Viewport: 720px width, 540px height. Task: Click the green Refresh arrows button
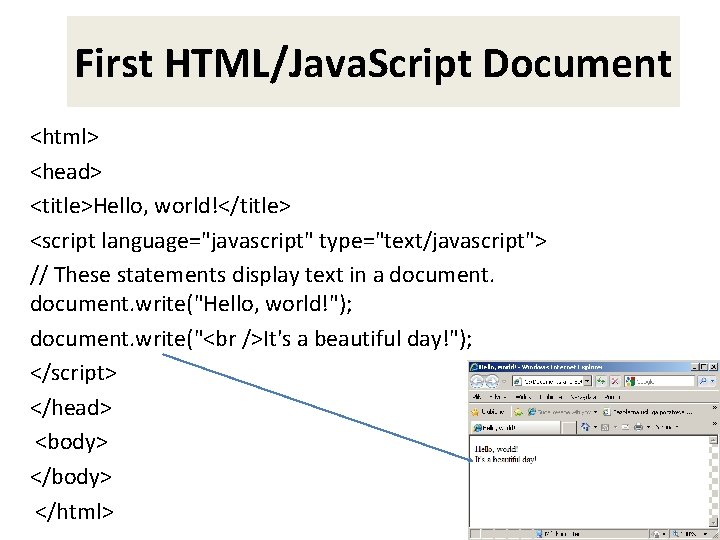point(601,381)
